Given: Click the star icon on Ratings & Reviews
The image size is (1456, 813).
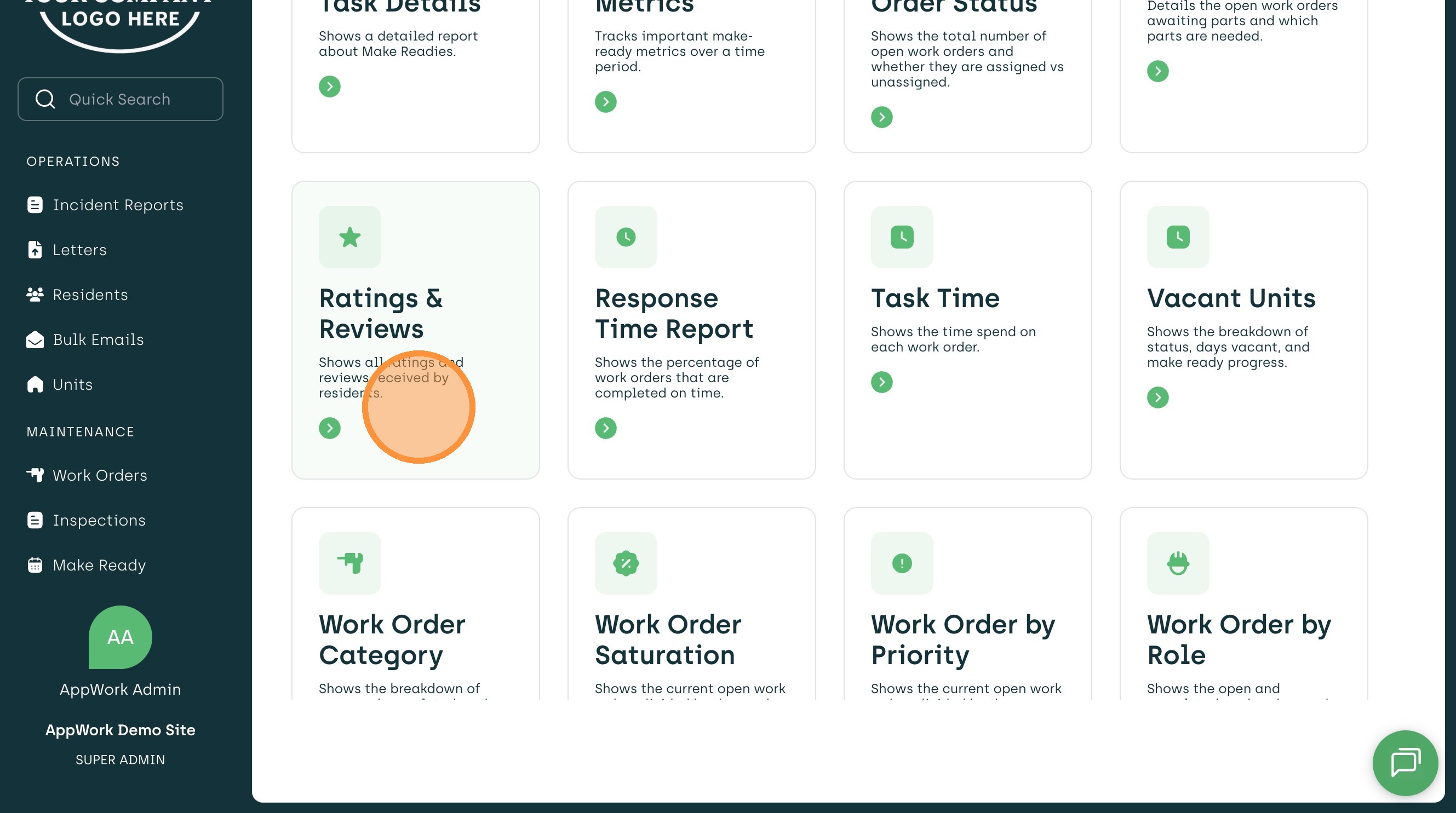Looking at the screenshot, I should coord(350,237).
